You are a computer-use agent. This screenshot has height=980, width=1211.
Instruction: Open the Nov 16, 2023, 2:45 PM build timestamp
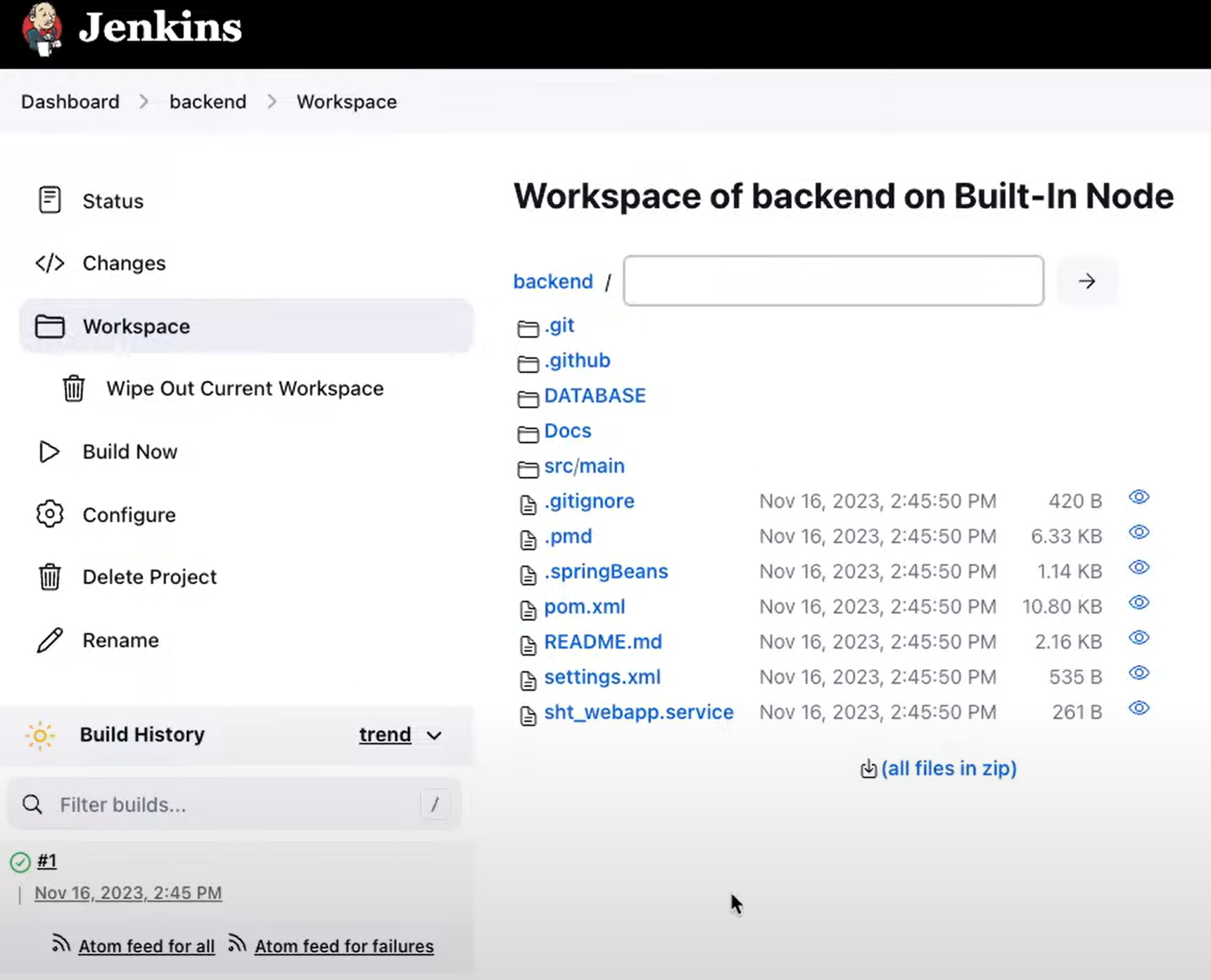point(128,893)
